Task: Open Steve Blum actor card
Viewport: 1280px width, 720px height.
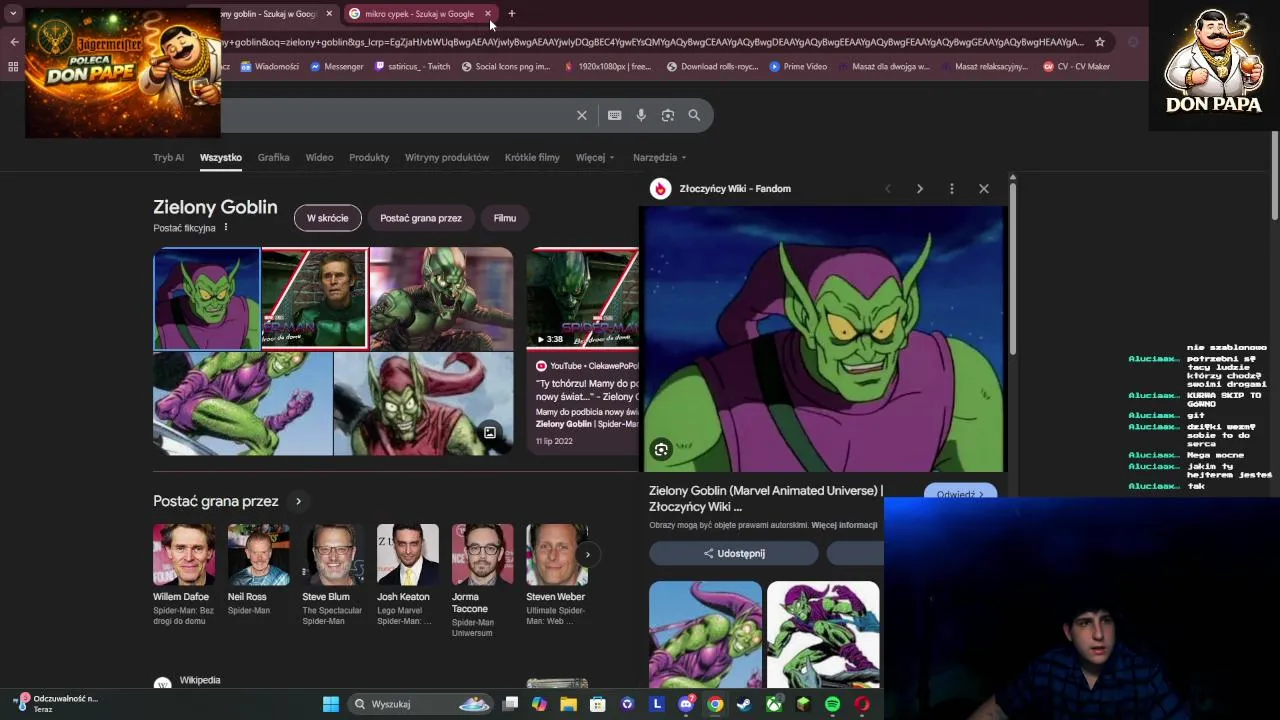Action: [x=333, y=575]
